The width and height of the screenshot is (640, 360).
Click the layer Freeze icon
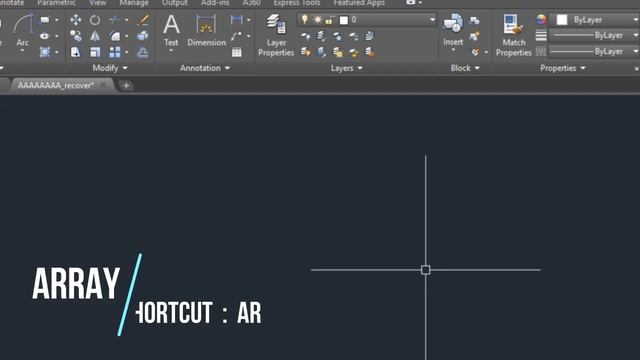pos(337,36)
